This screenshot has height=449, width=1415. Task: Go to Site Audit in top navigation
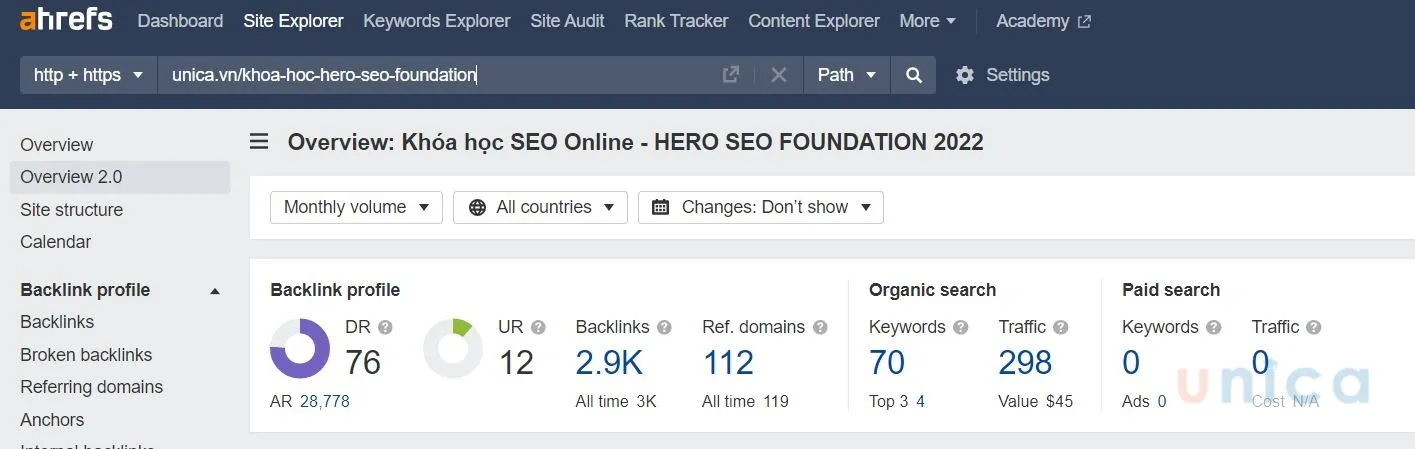pyautogui.click(x=567, y=21)
